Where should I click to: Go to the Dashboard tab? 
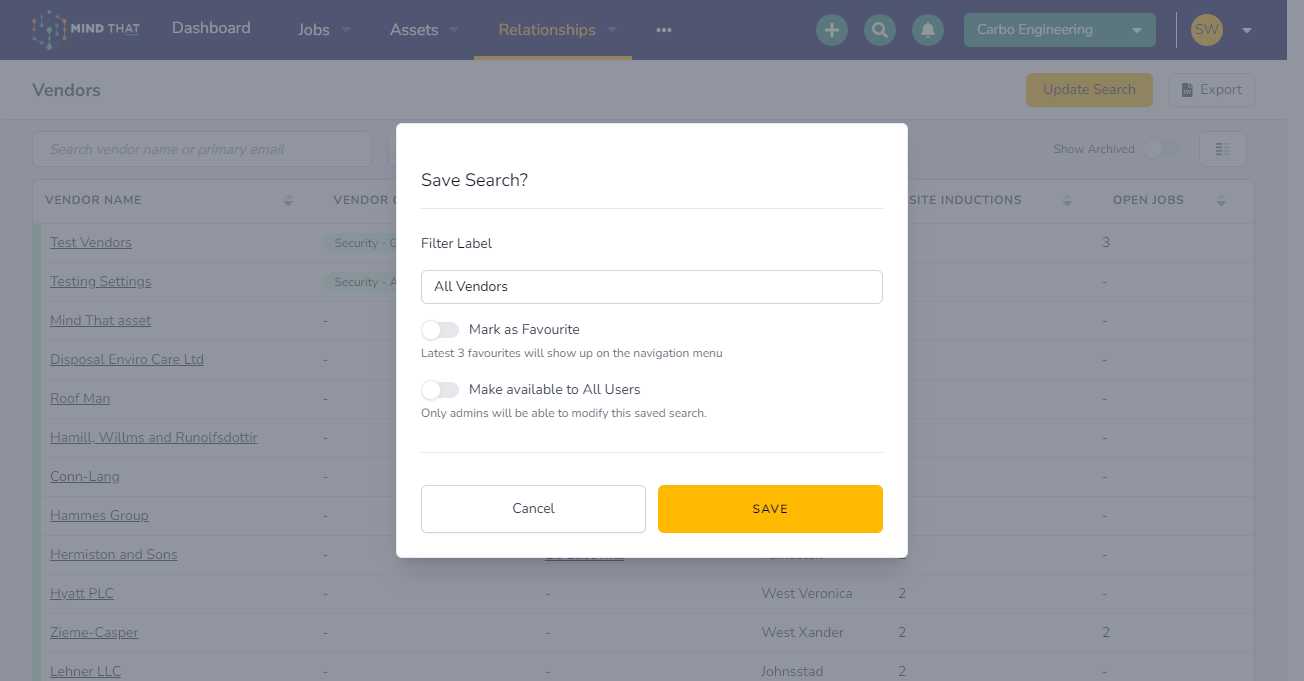(211, 28)
